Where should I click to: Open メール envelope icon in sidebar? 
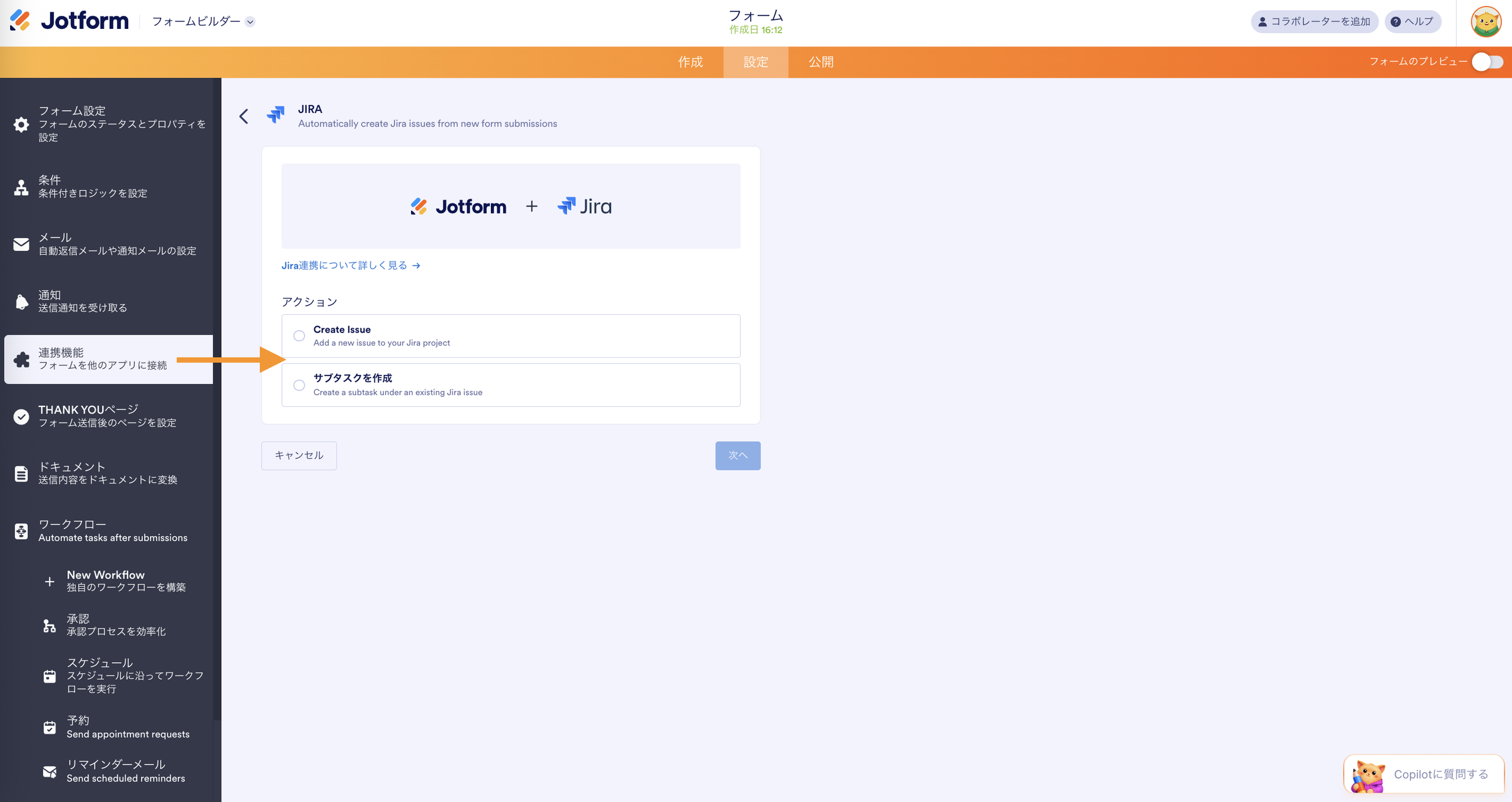click(x=21, y=244)
